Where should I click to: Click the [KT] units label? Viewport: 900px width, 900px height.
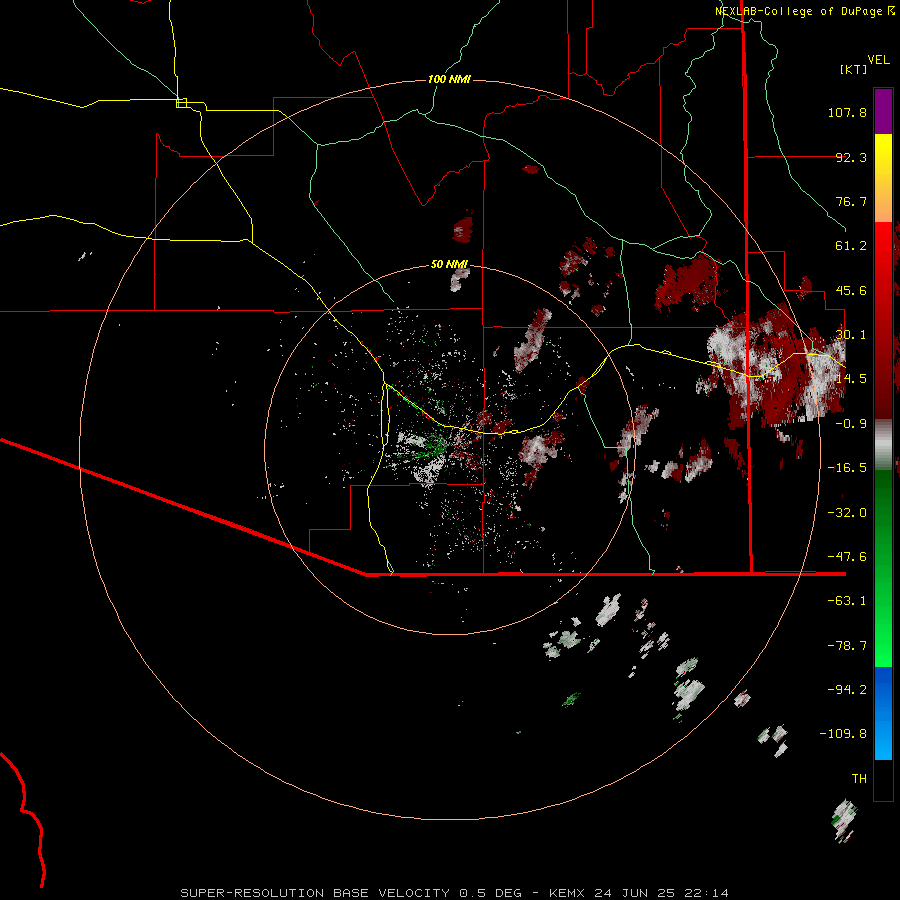854,69
